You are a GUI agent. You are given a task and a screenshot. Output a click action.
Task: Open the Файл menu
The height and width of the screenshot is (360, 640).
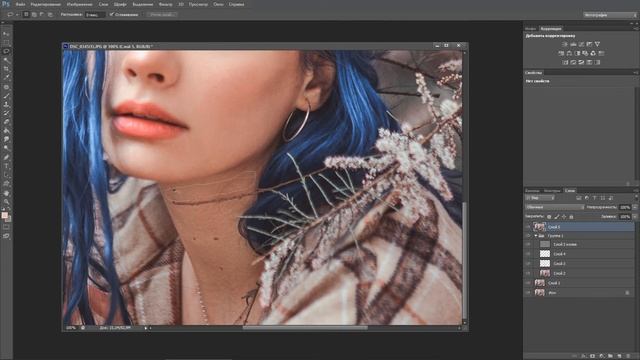(x=20, y=4)
